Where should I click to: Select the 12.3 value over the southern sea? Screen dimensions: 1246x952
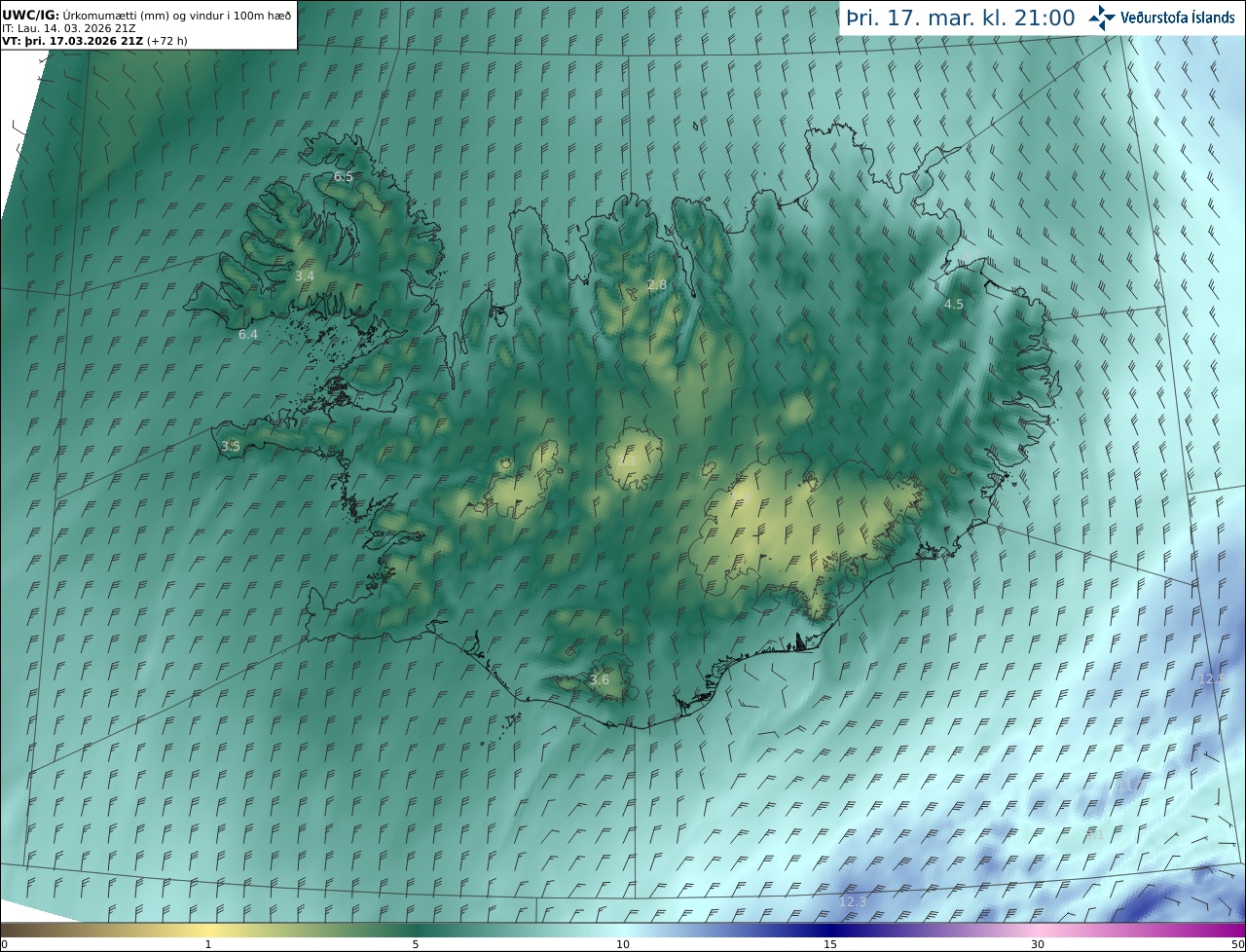point(853,902)
